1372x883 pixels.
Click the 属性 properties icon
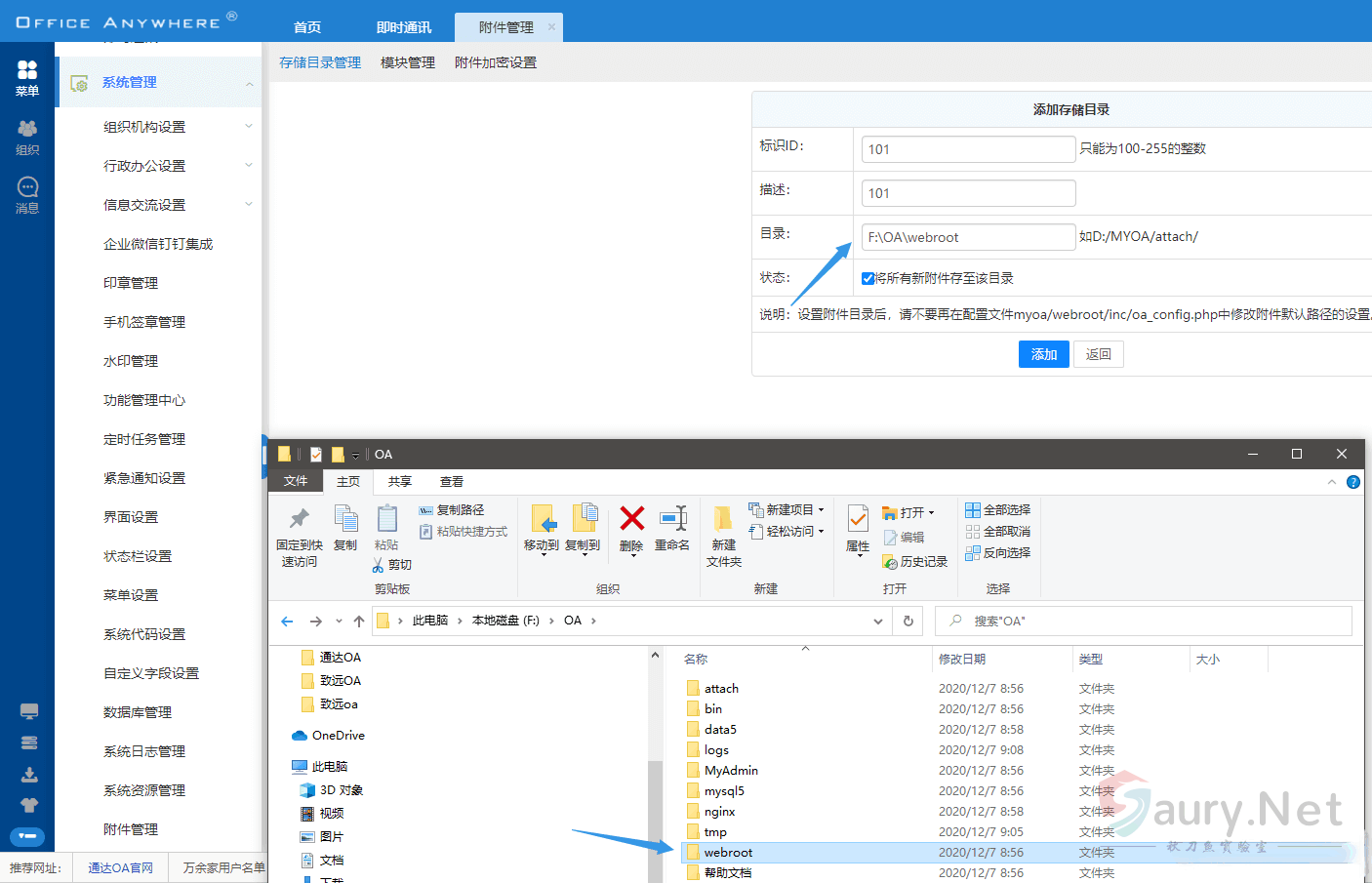(858, 520)
